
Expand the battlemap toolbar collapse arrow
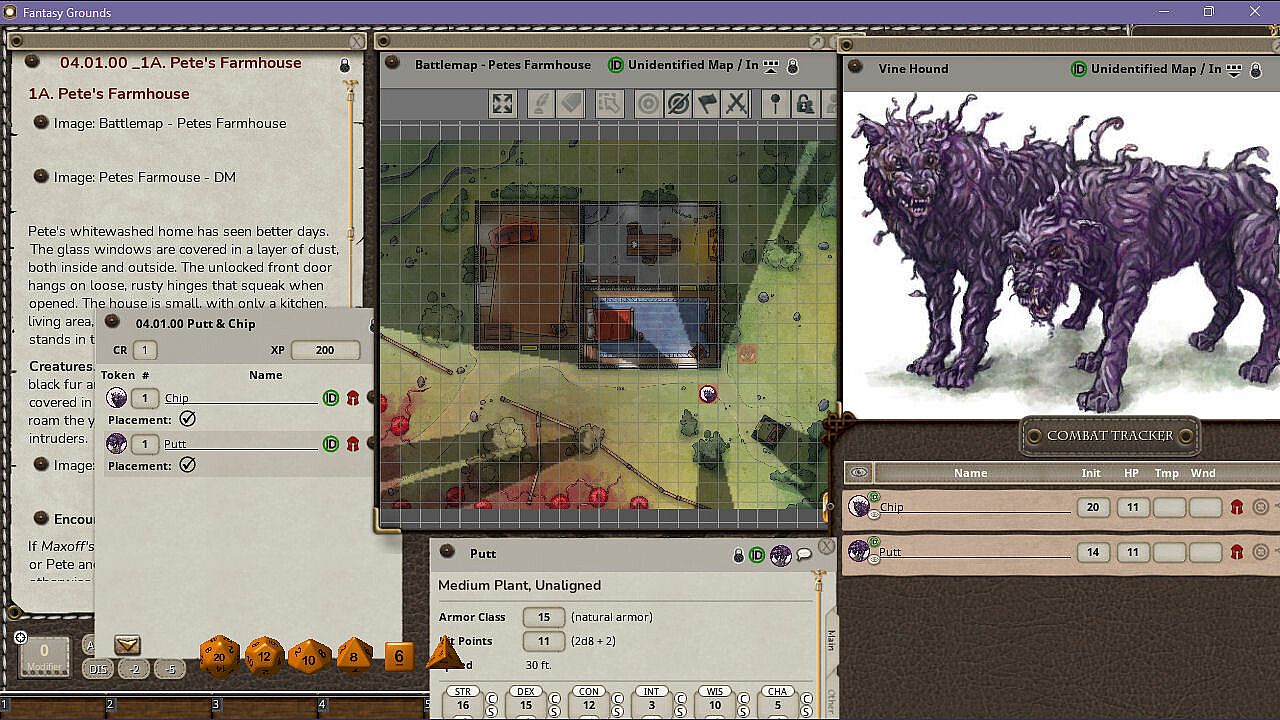(771, 66)
